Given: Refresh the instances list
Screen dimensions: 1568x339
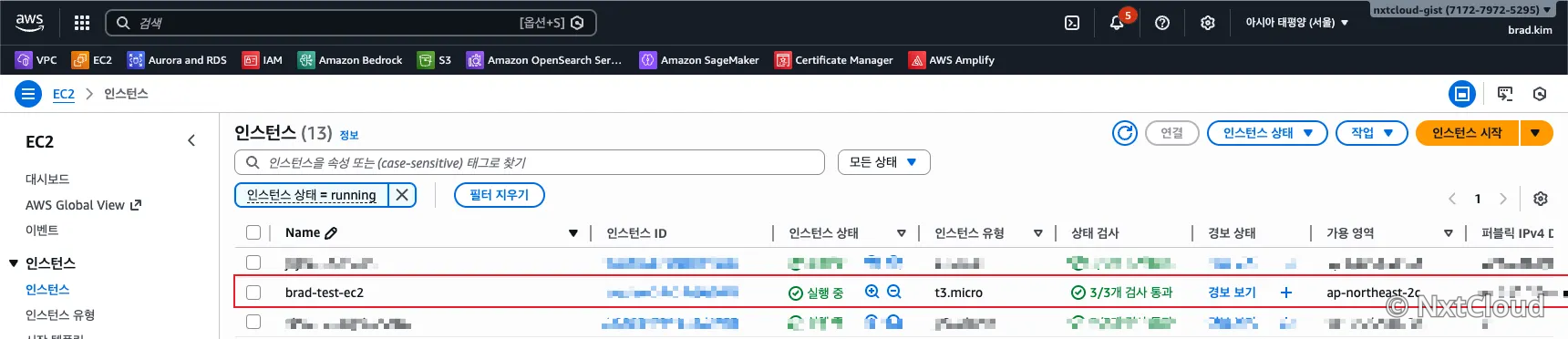Looking at the screenshot, I should 1125,133.
